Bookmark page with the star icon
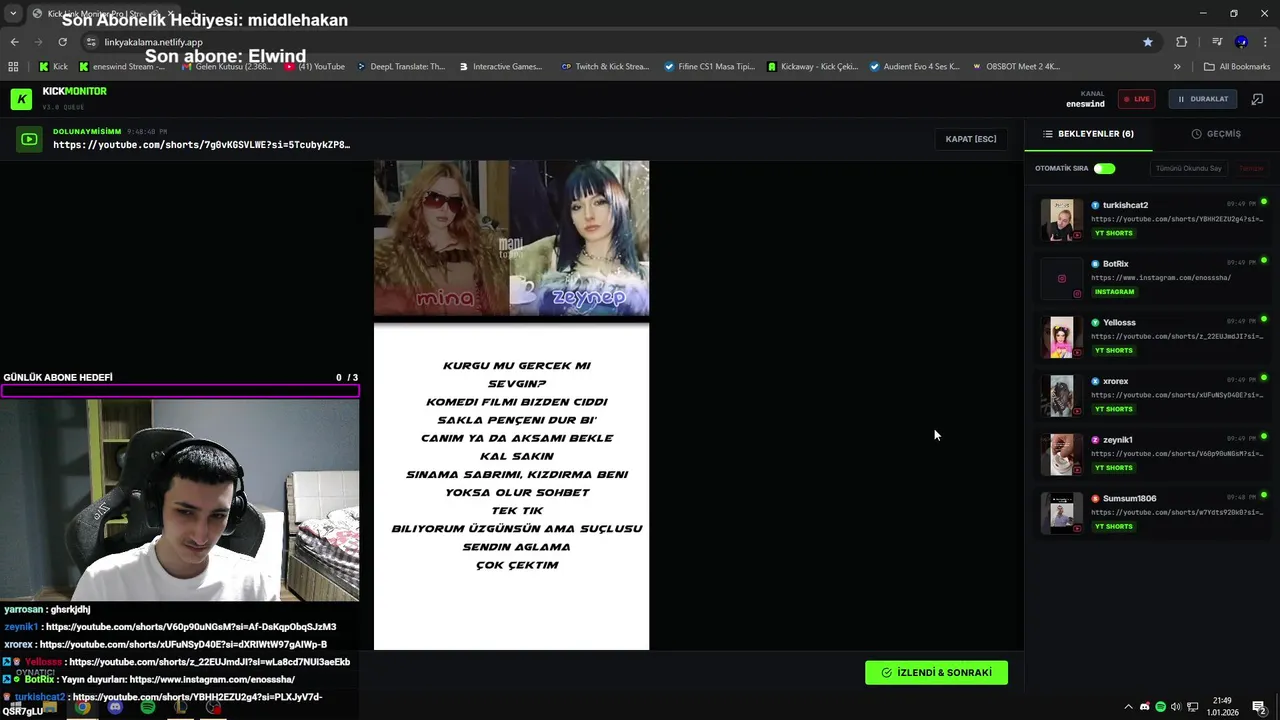The width and height of the screenshot is (1280, 720). point(1147,42)
